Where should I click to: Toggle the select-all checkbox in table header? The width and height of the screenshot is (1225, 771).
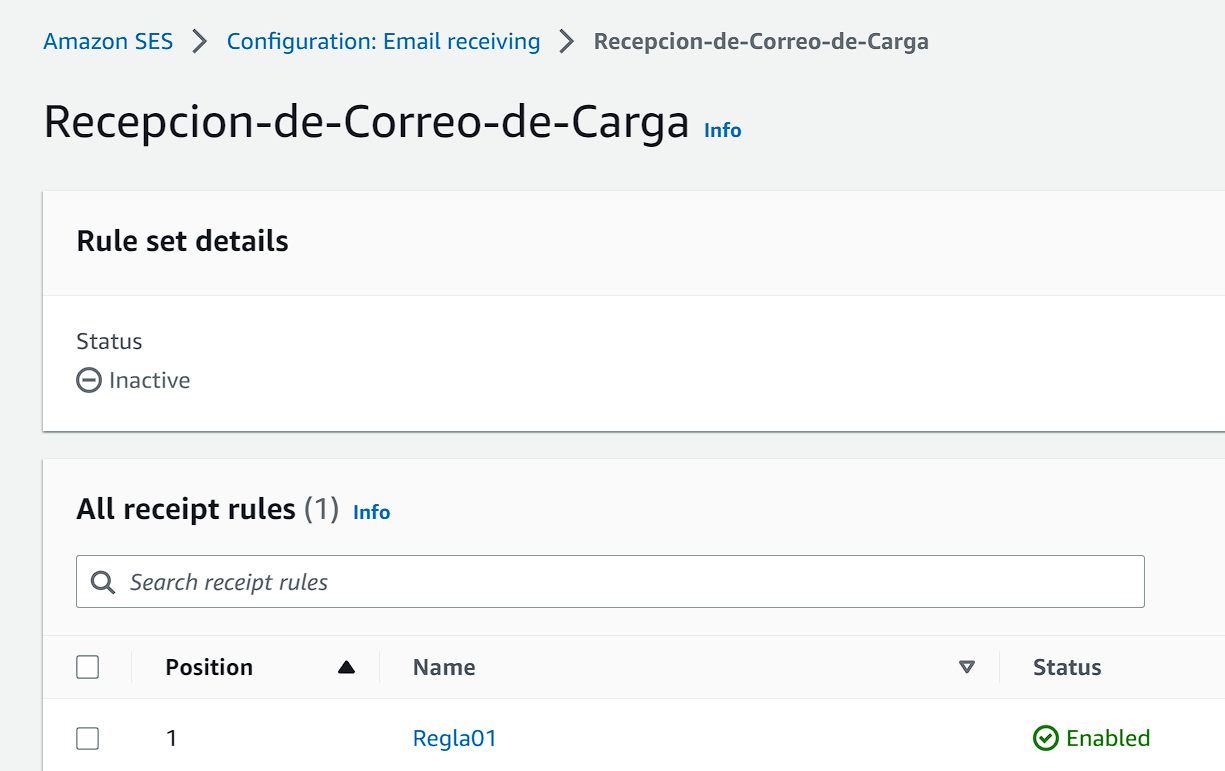tap(88, 667)
